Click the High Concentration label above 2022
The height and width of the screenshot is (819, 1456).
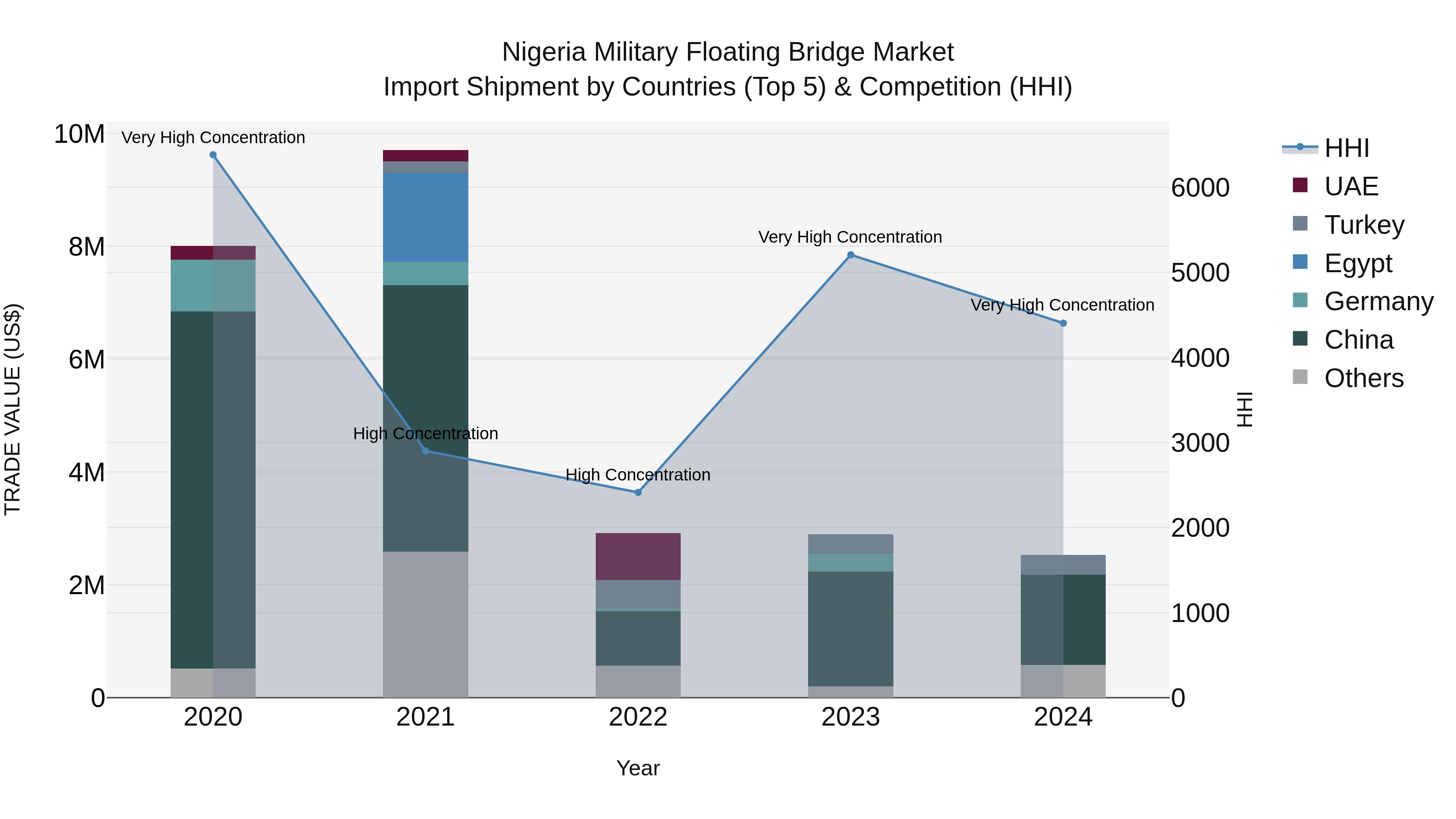coord(638,475)
